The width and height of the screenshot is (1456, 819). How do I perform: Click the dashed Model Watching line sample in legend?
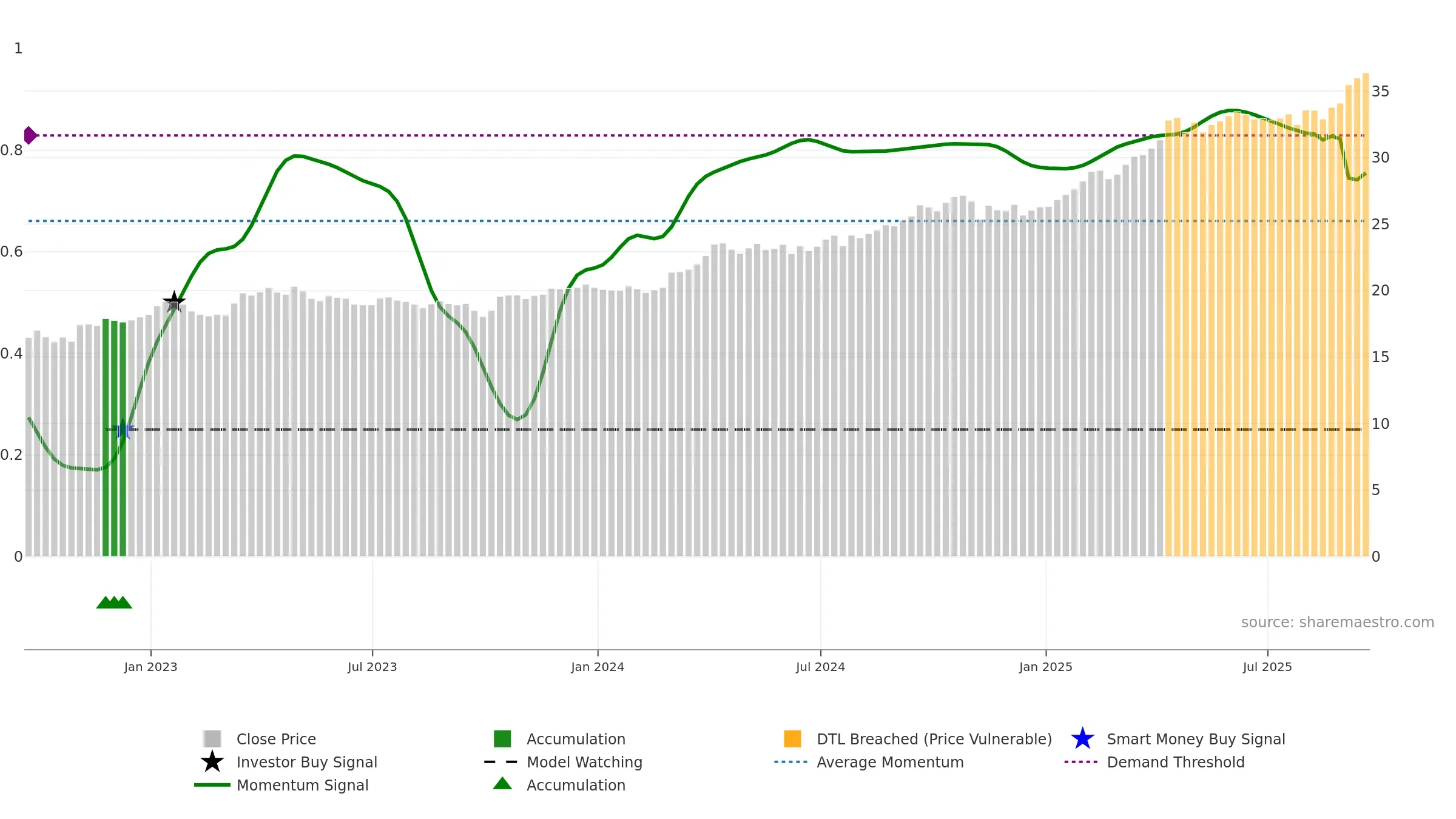(x=501, y=761)
